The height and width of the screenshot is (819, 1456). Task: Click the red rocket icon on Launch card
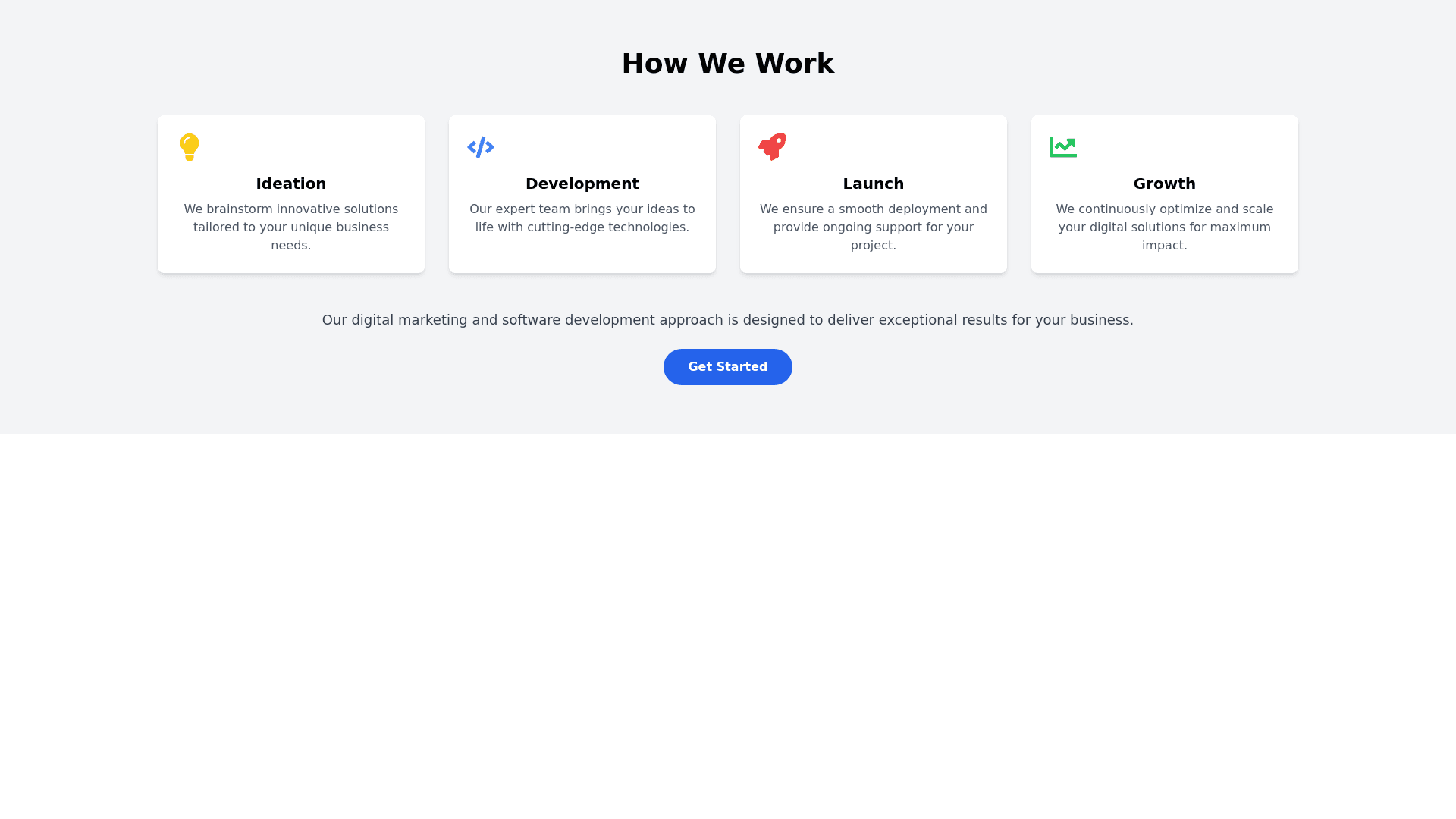point(772,147)
